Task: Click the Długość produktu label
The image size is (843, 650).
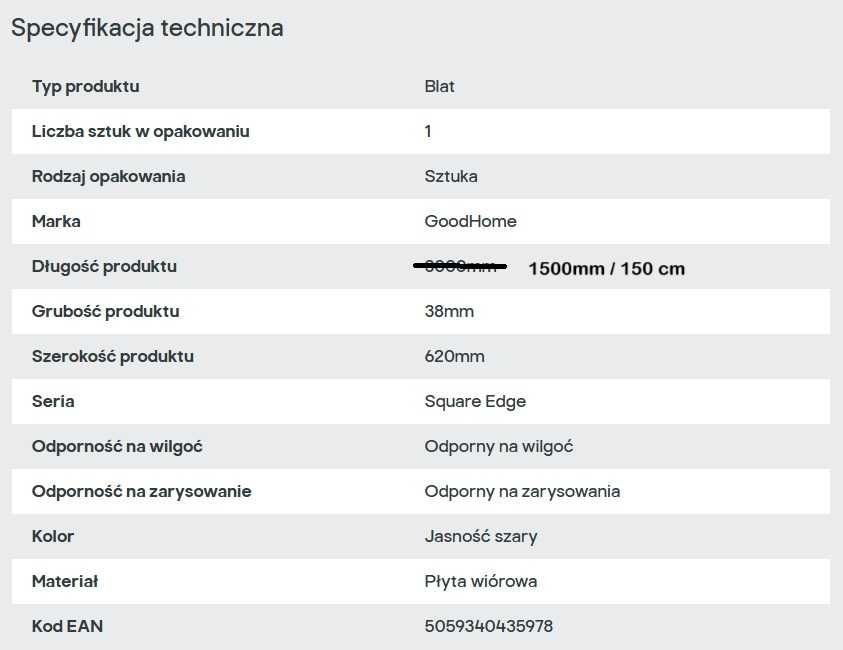Action: click(104, 266)
